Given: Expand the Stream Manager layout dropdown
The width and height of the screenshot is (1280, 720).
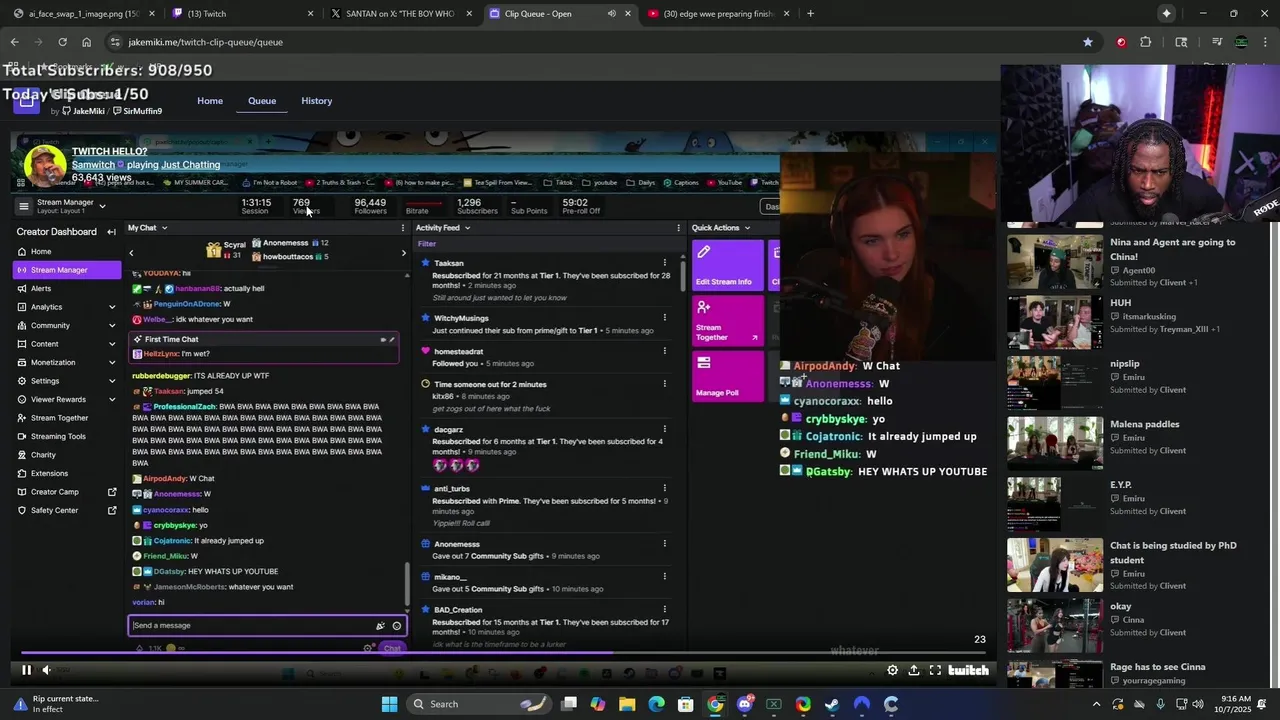Looking at the screenshot, I should coord(102,206).
